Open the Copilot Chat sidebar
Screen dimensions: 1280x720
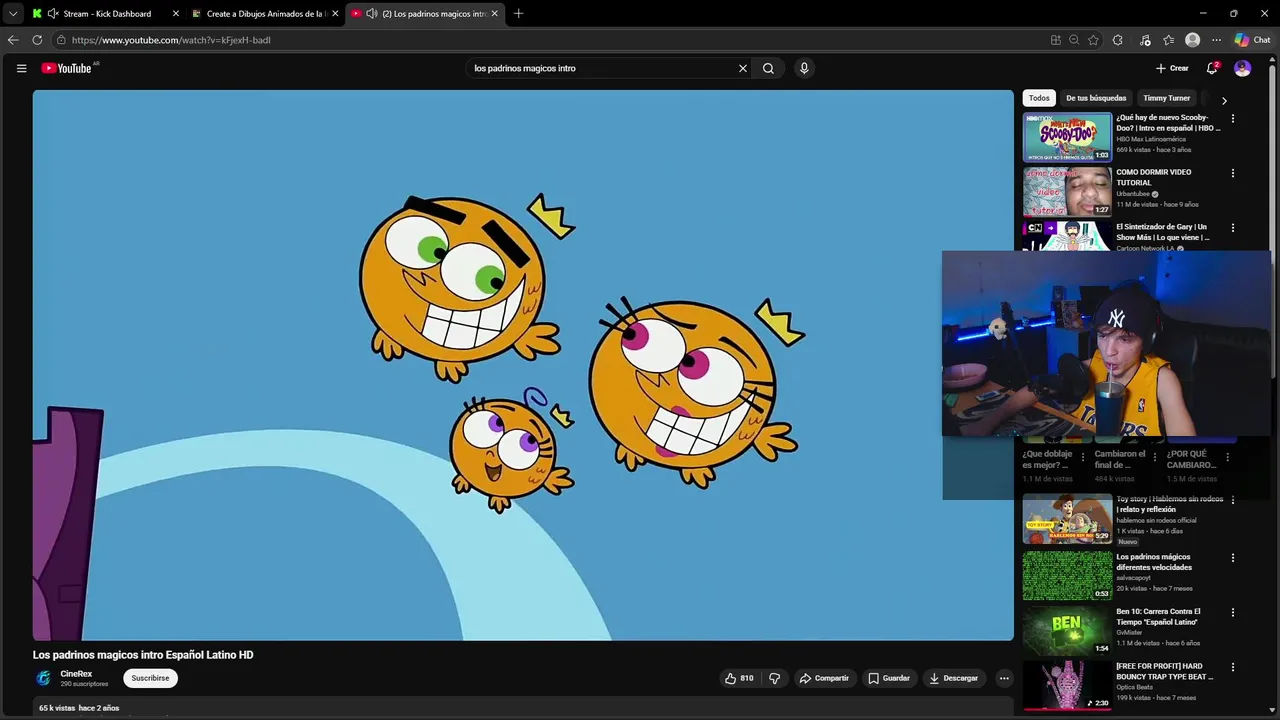click(1252, 40)
